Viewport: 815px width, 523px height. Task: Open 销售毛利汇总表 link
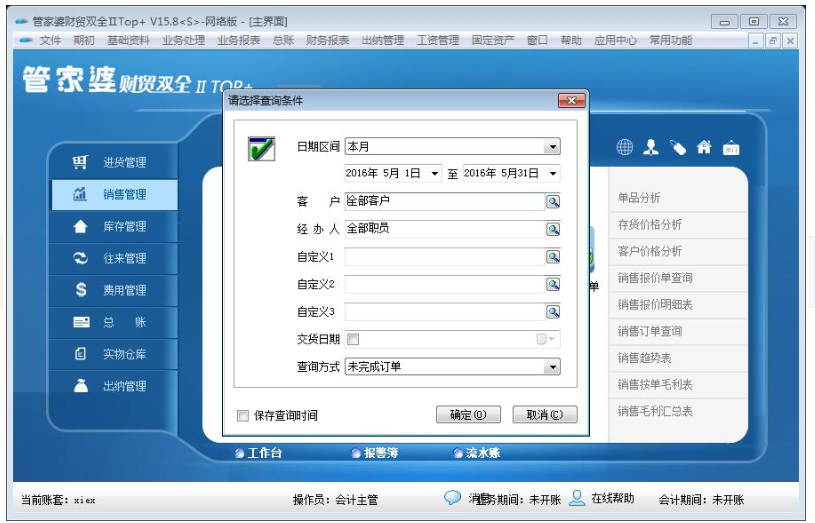[x=655, y=411]
